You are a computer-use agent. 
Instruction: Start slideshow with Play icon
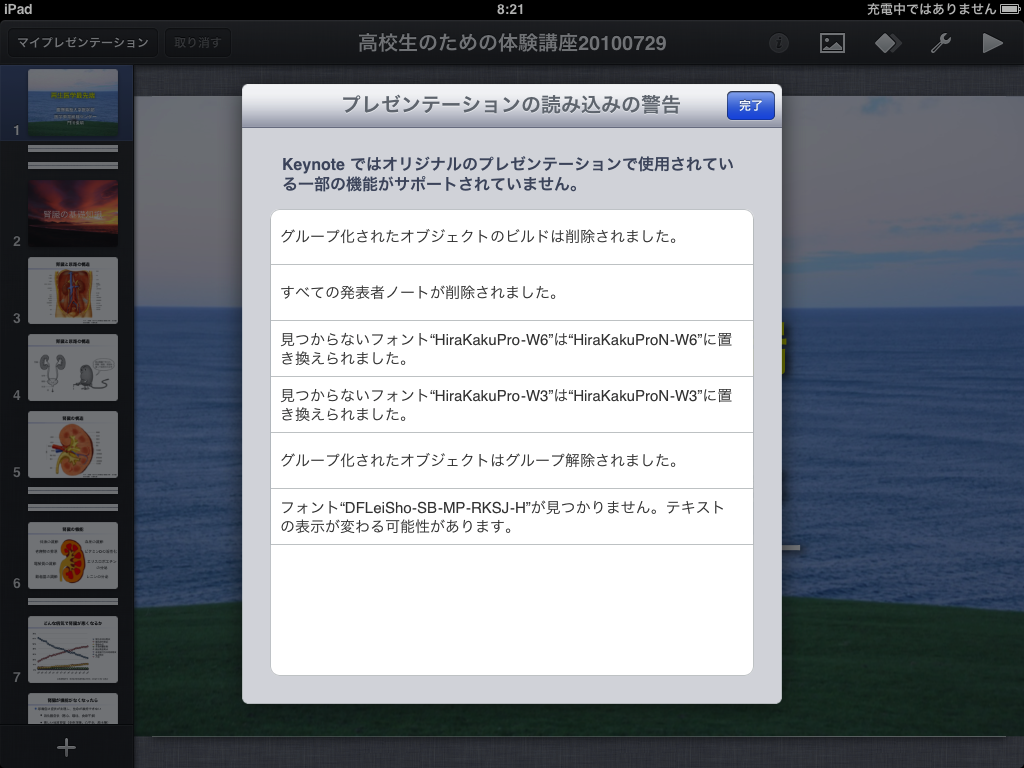992,43
